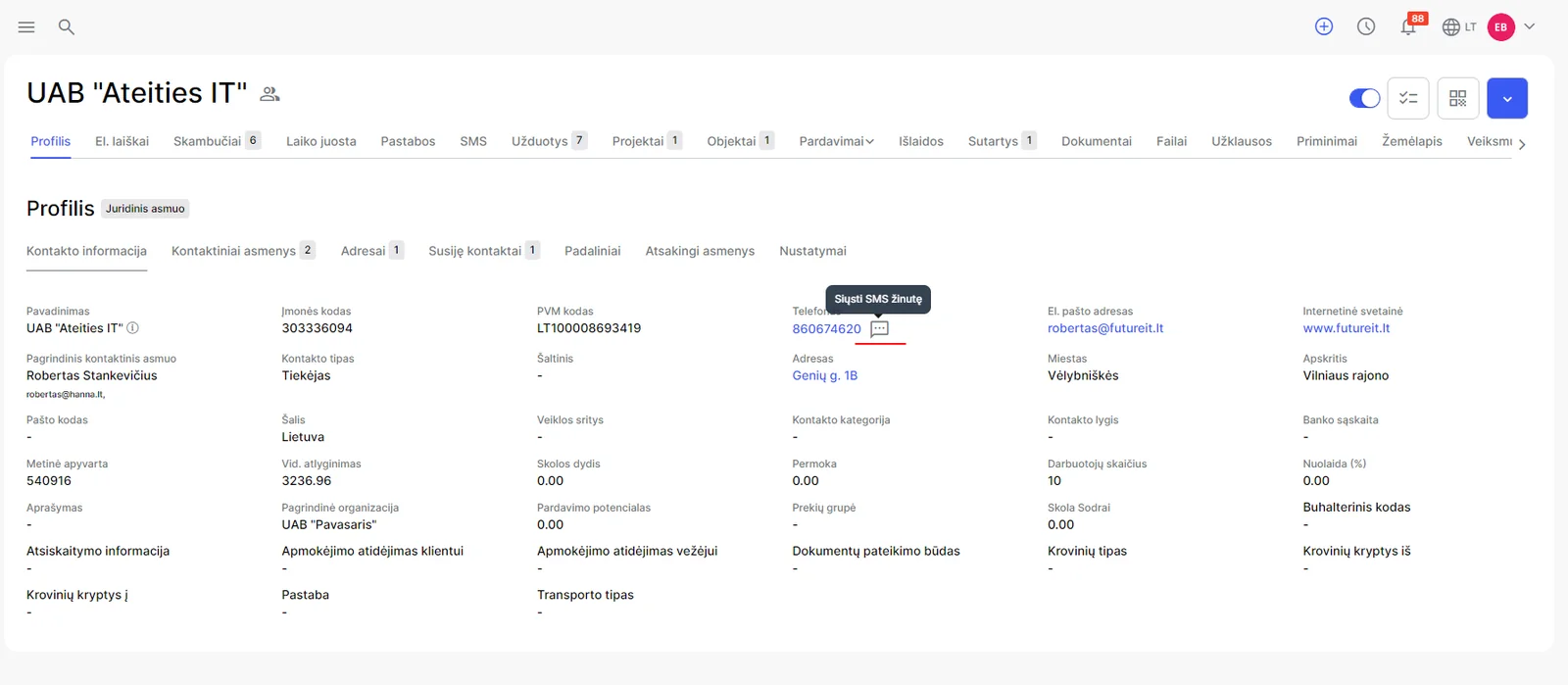Click country value Lietuva
Image resolution: width=1568 pixels, height=685 pixels.
pos(303,437)
